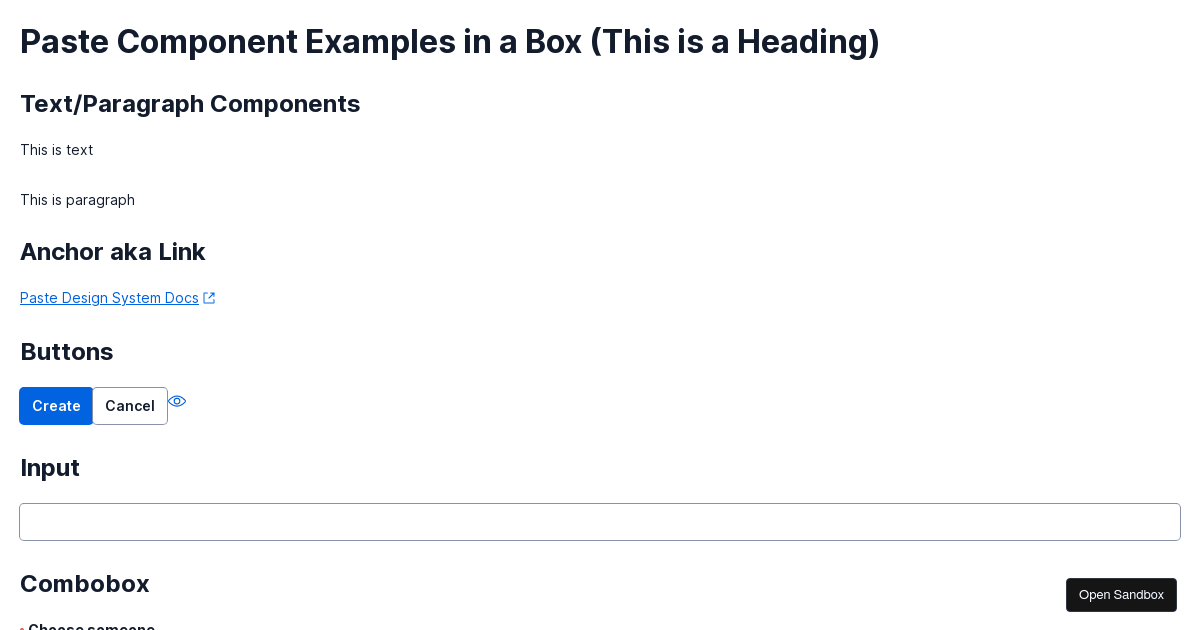This screenshot has width=1200, height=630.
Task: Click external-link icon after Paste Design System Docs
Action: point(209,298)
